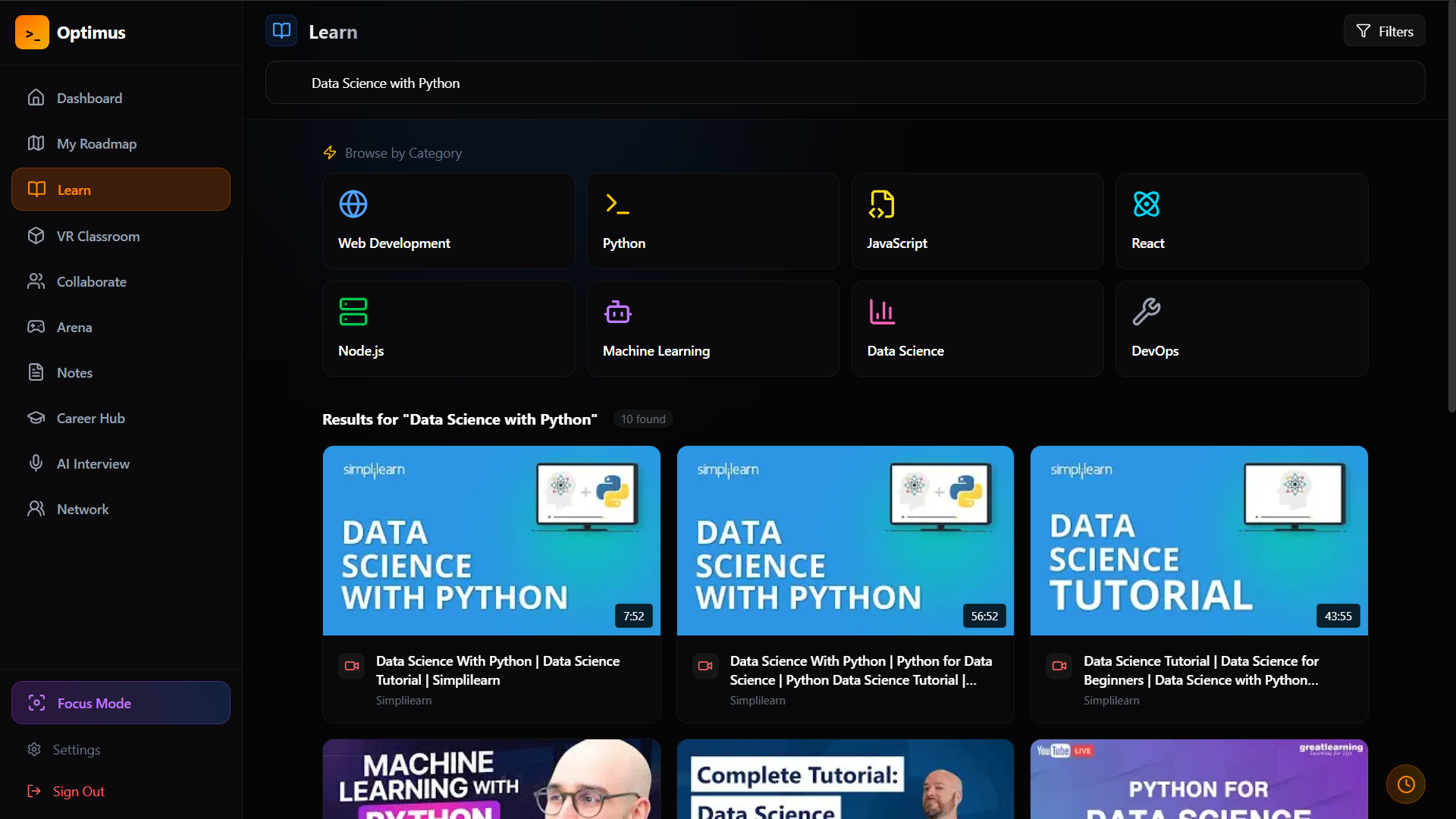Click the orange clock floating button
Viewport: 1456px width, 819px height.
tap(1405, 784)
